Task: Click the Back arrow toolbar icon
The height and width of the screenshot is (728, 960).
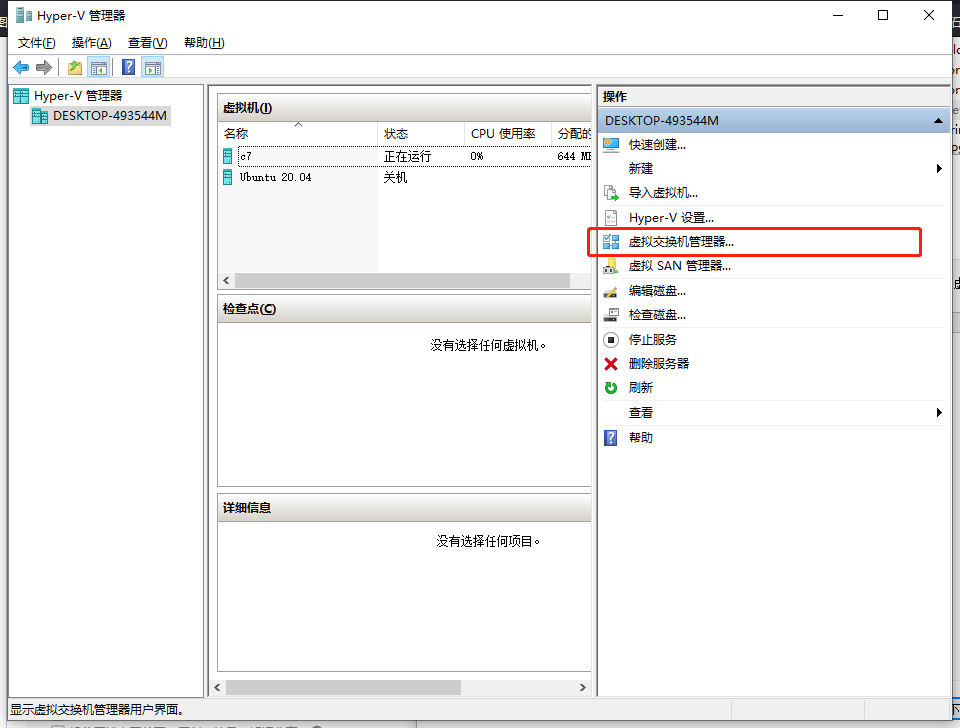Action: [21, 67]
